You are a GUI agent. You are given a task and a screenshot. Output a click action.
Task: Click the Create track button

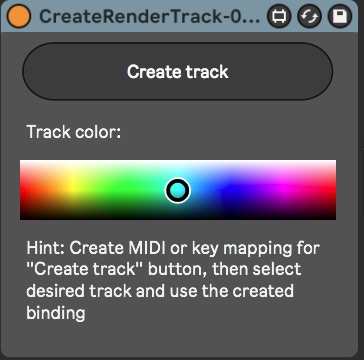(178, 71)
